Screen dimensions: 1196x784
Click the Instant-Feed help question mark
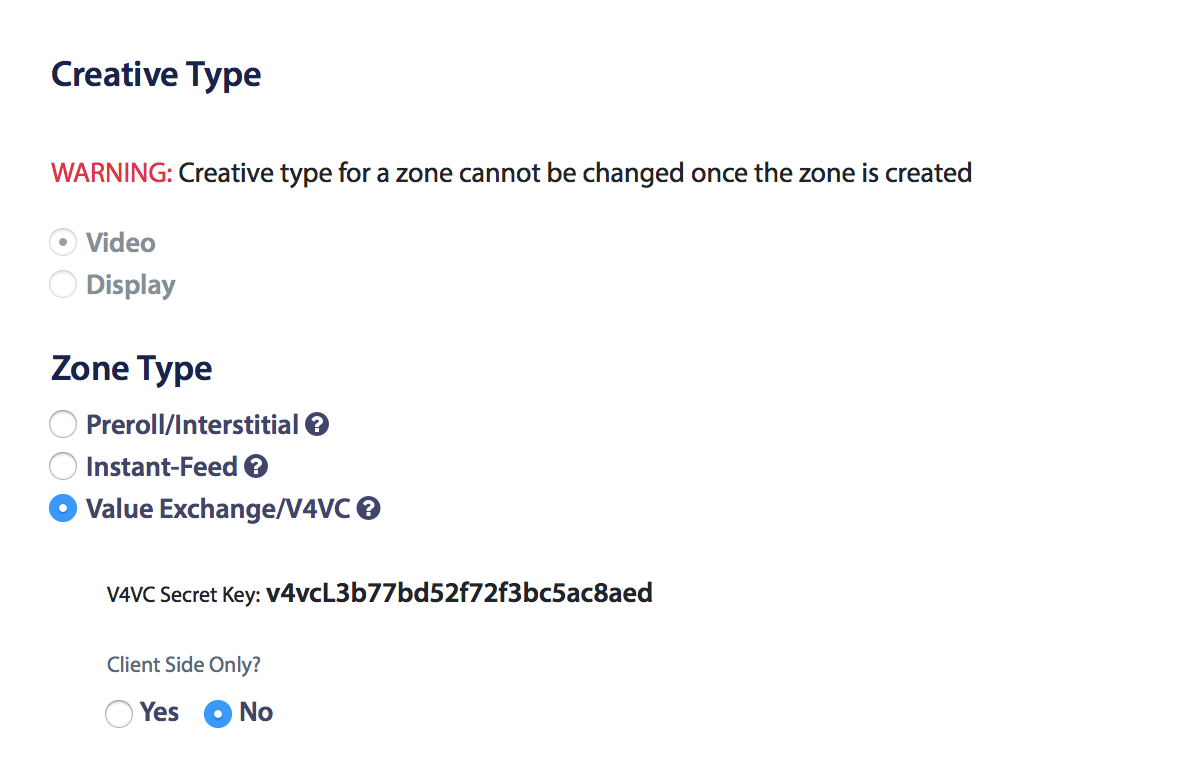[256, 466]
